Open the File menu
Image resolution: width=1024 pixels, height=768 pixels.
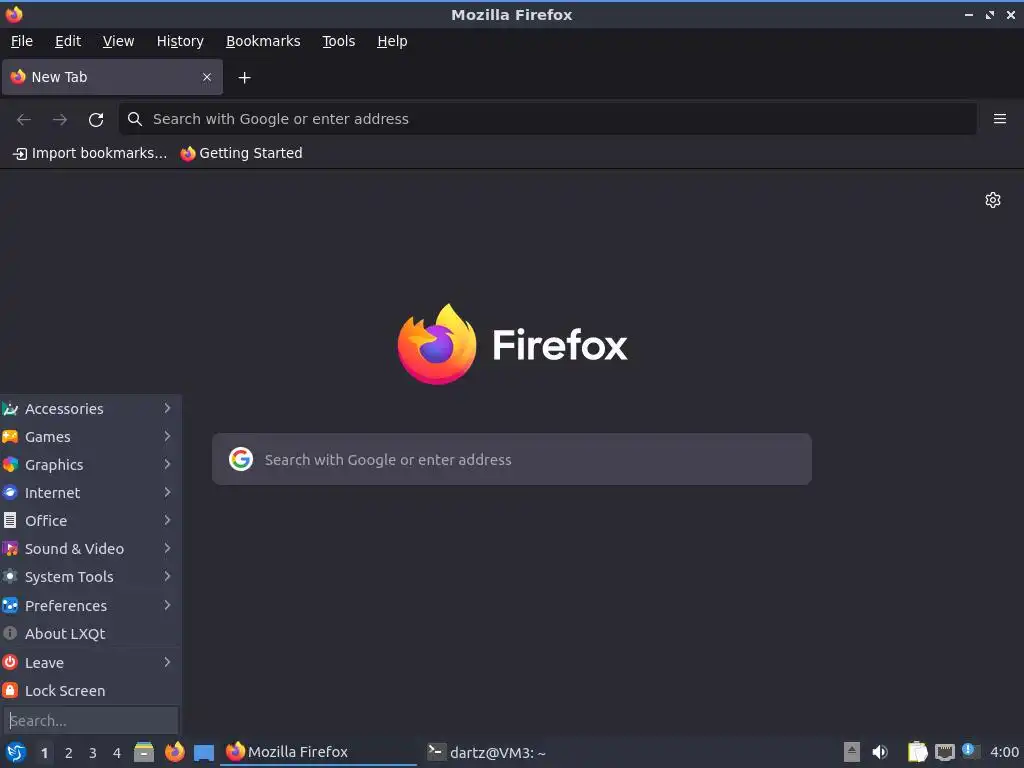pyautogui.click(x=22, y=41)
